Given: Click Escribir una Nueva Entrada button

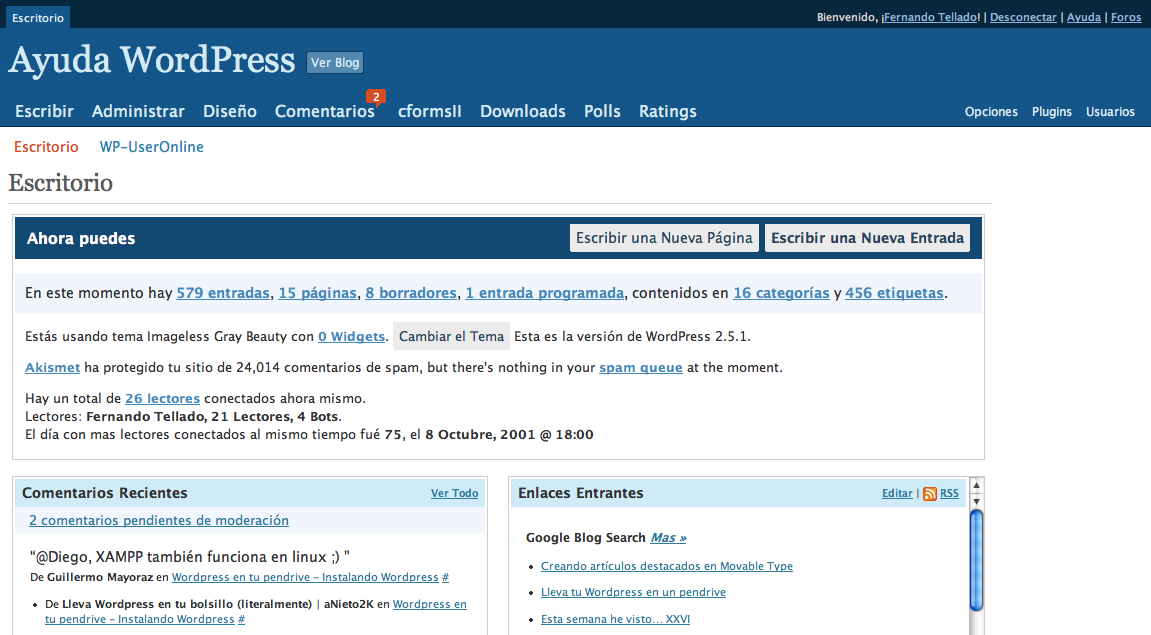Looking at the screenshot, I should (x=867, y=238).
